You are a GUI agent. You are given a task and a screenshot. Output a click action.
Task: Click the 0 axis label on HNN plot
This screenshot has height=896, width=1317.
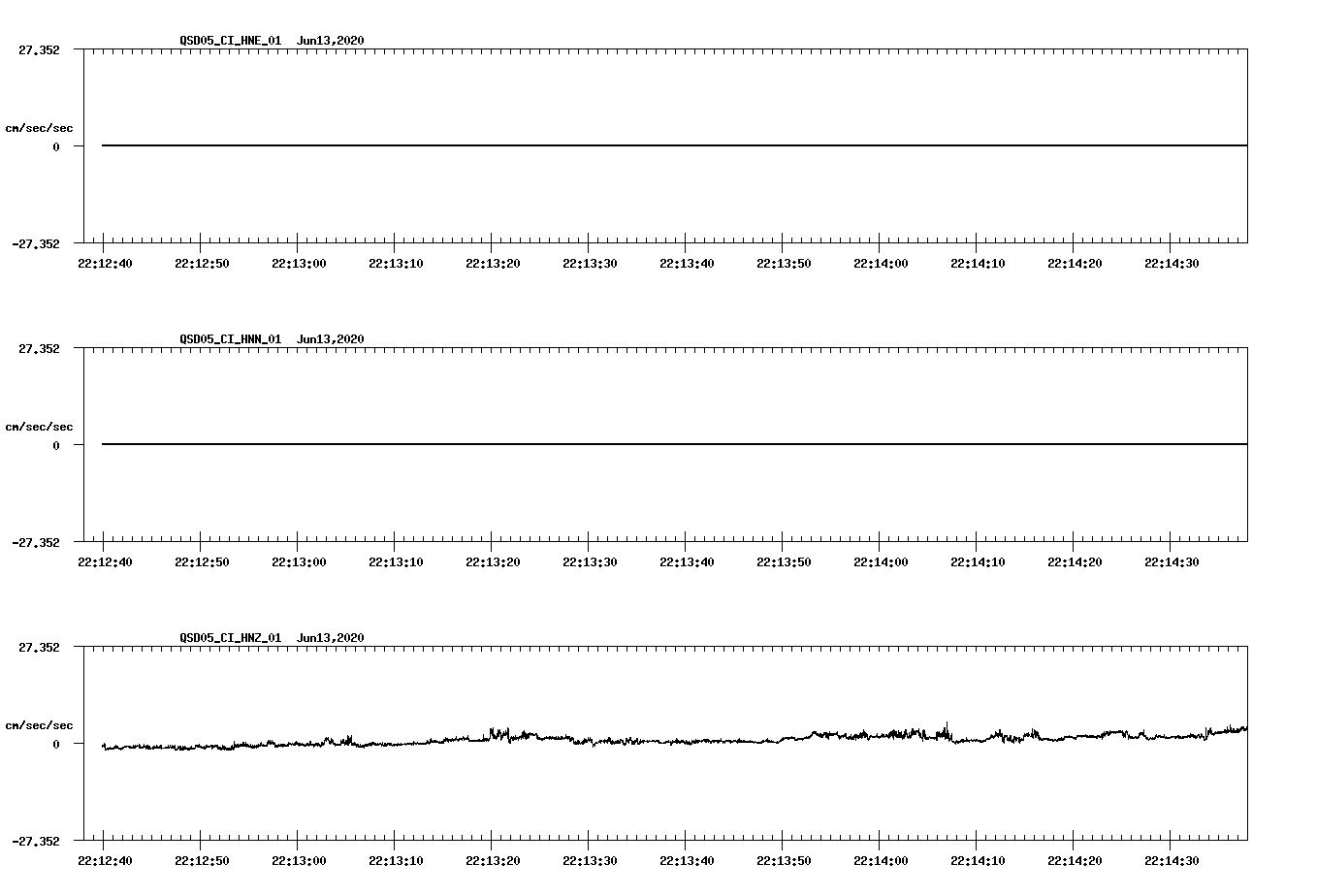56,445
